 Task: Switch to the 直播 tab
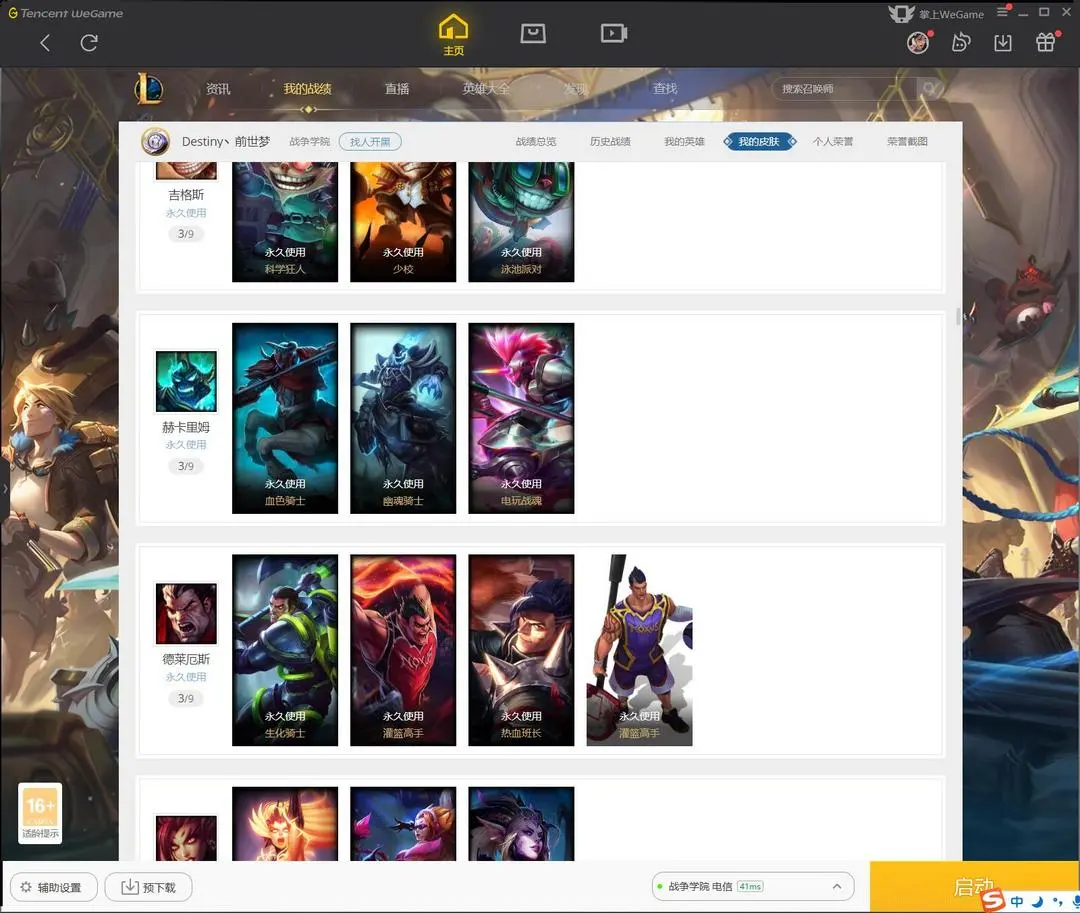click(397, 89)
